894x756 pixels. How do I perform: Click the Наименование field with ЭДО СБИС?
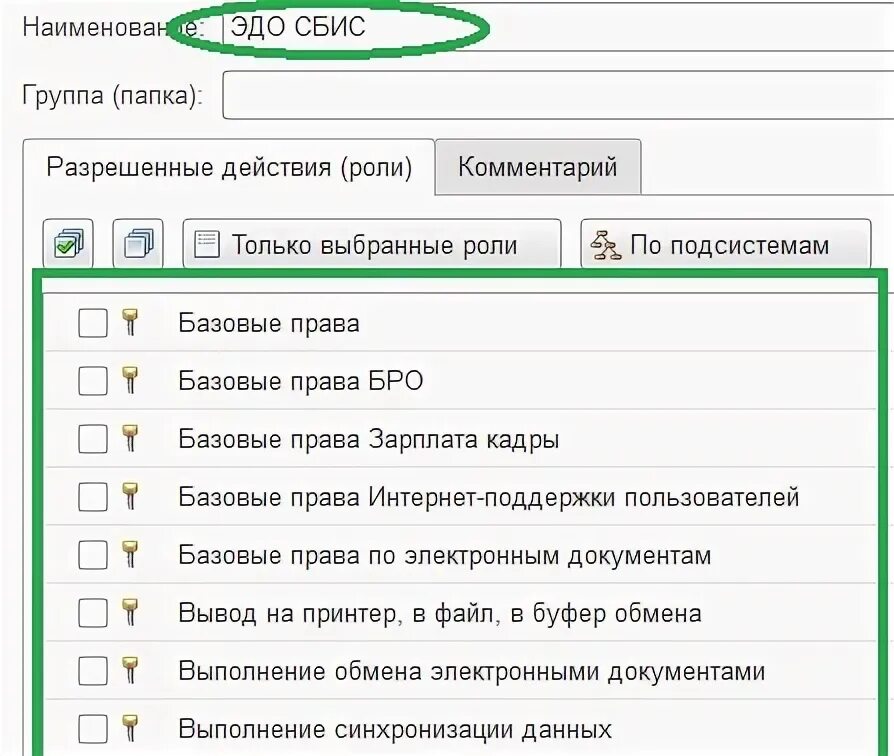(x=559, y=26)
